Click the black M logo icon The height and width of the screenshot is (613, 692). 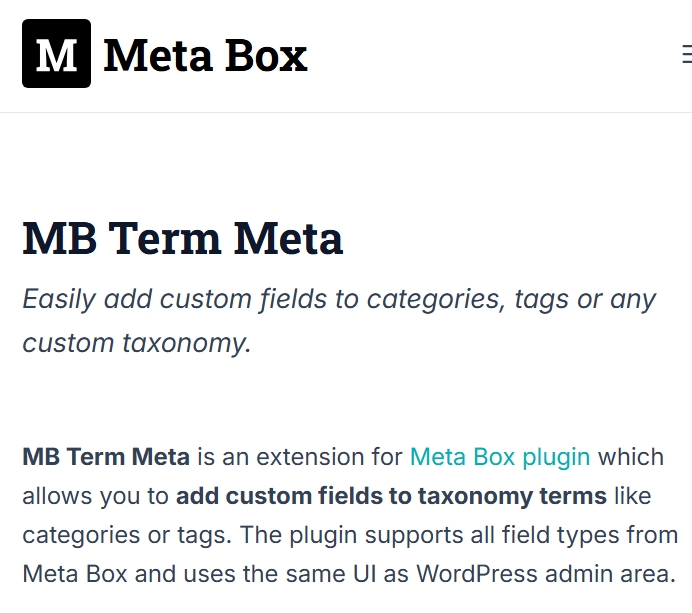(56, 53)
